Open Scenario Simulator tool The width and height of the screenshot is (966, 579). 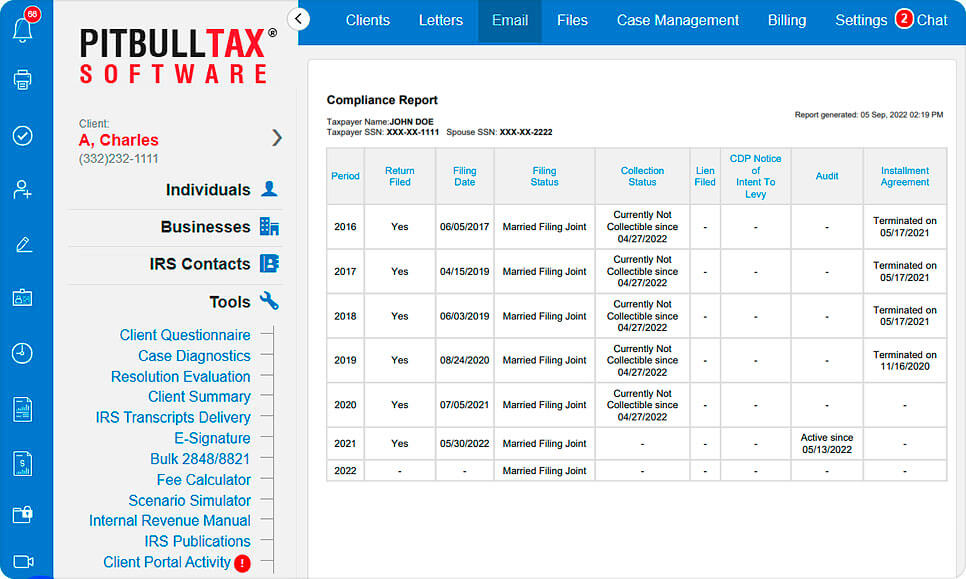[189, 501]
